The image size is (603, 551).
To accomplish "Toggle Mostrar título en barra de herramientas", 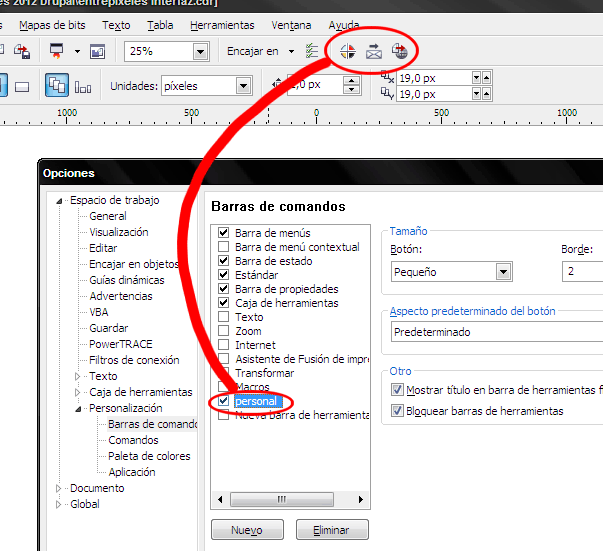I will click(397, 390).
